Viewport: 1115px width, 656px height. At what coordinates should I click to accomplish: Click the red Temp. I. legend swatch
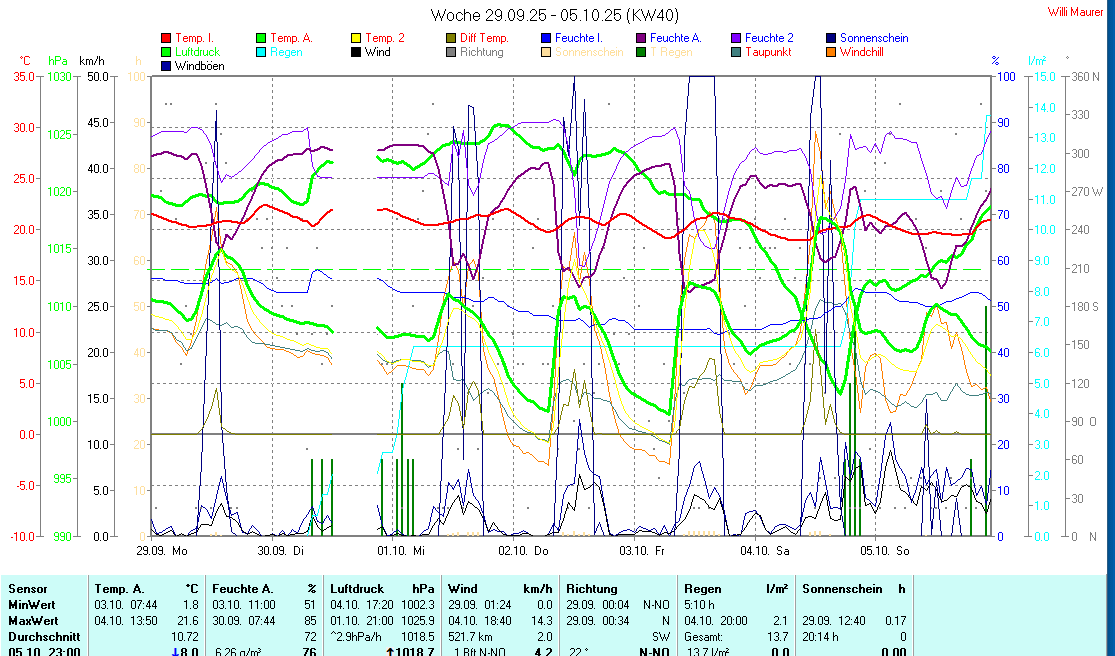[x=166, y=38]
